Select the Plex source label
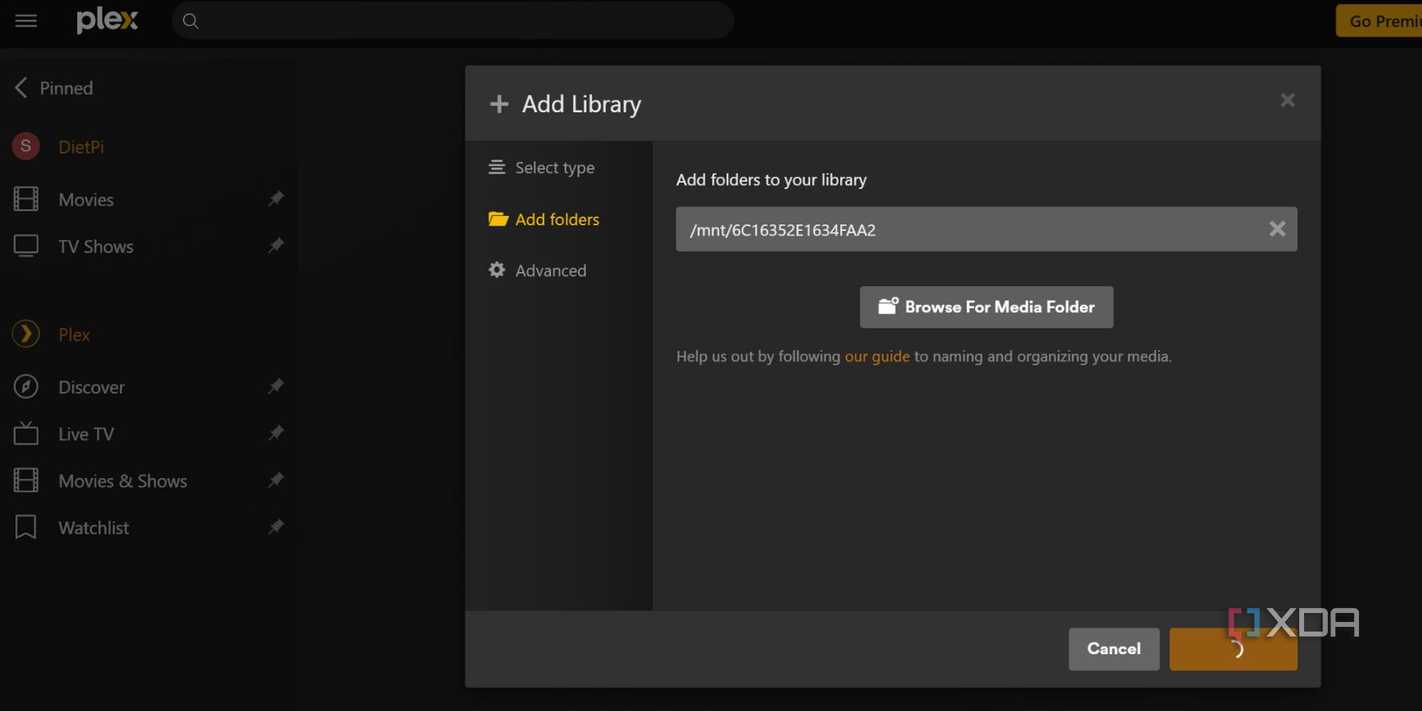 coord(74,335)
